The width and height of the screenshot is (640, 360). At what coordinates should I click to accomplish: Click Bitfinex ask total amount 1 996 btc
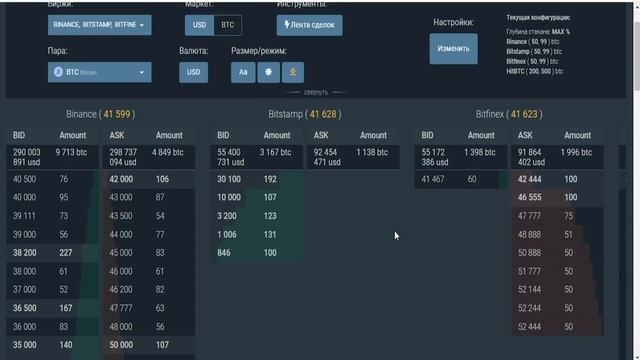576,152
